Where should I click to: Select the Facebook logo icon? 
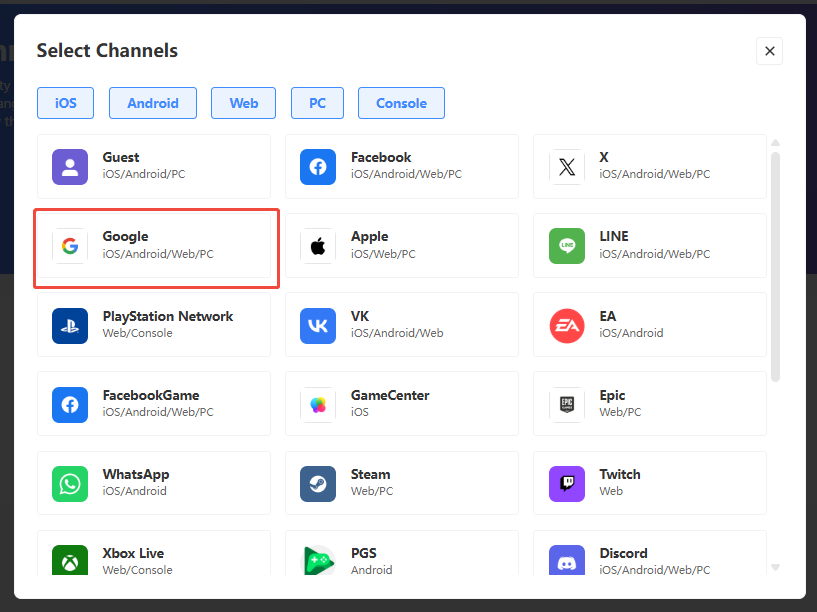pos(318,167)
